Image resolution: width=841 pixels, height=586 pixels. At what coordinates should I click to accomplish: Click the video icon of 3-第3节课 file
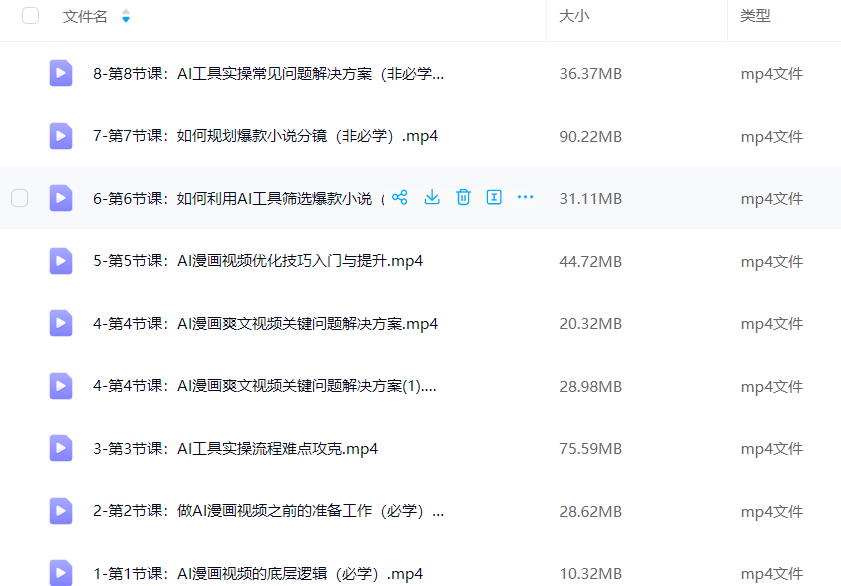61,448
